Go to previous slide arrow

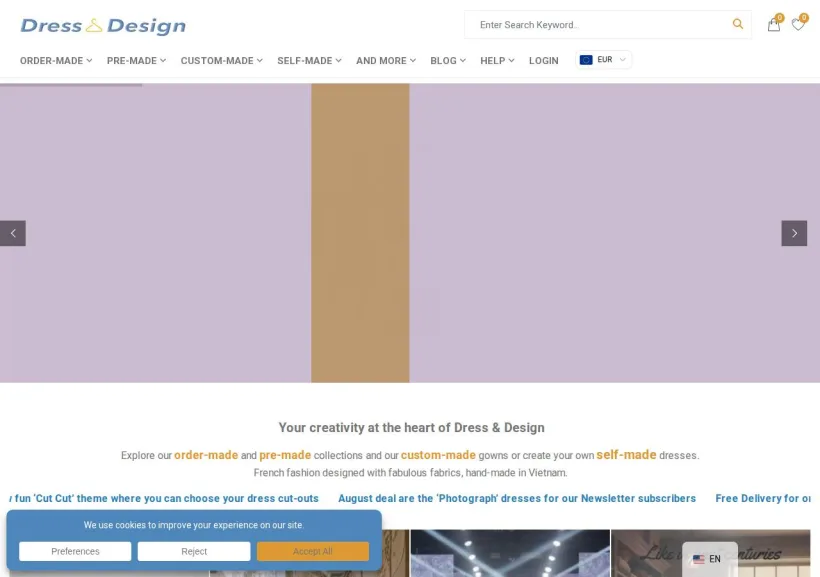tap(13, 233)
